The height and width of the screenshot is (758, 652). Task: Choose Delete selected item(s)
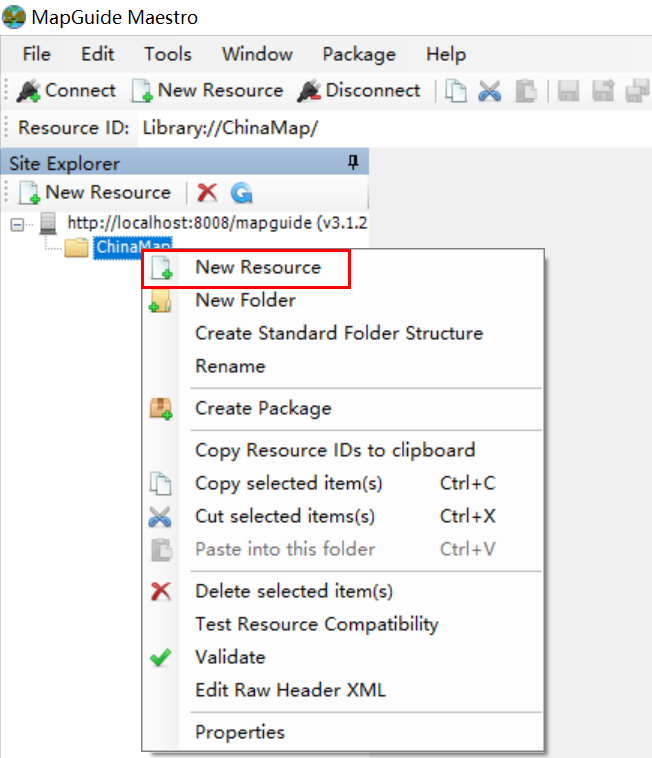click(x=343, y=591)
